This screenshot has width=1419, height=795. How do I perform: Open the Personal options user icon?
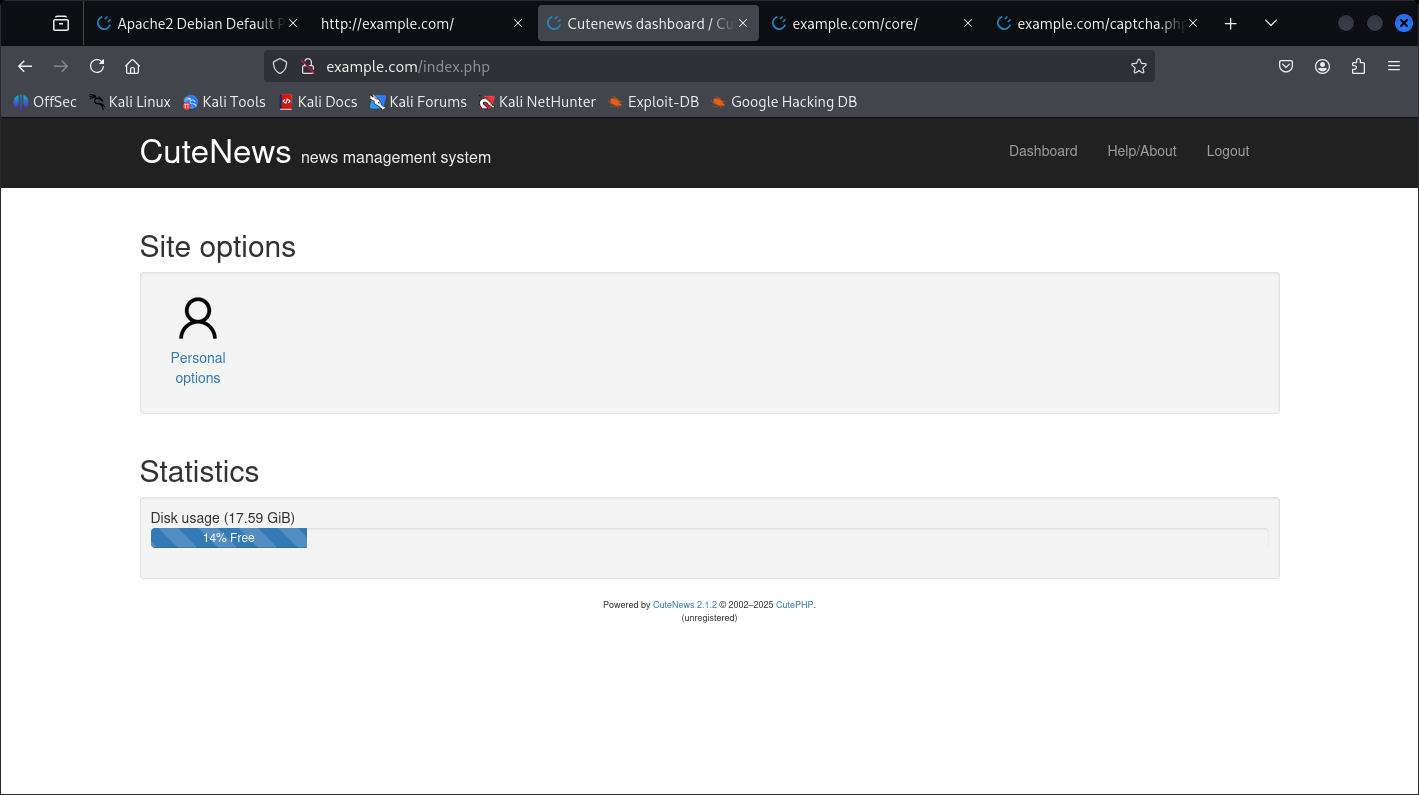(x=197, y=318)
